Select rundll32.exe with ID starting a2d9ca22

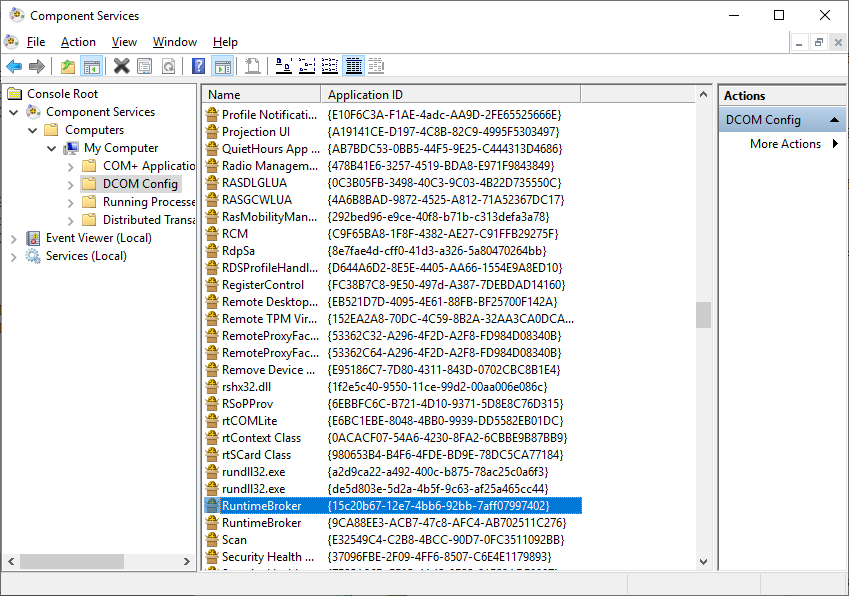(x=393, y=471)
